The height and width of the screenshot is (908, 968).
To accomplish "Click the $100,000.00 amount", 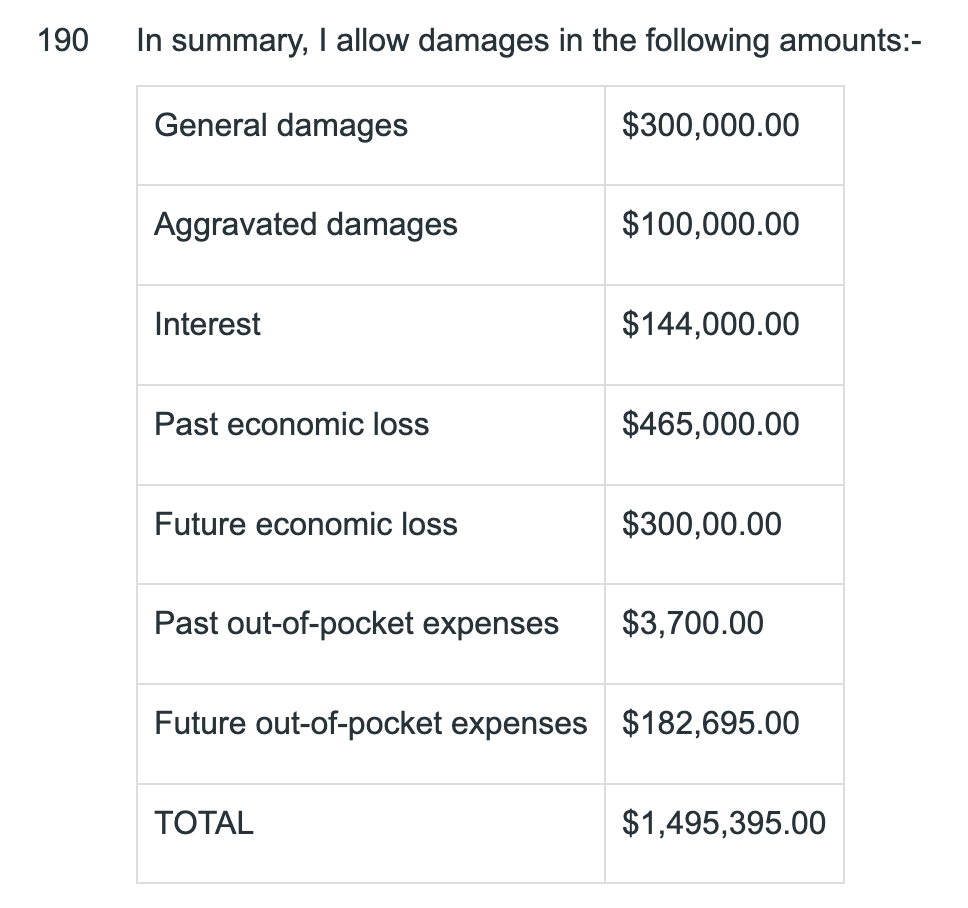I will [x=710, y=225].
